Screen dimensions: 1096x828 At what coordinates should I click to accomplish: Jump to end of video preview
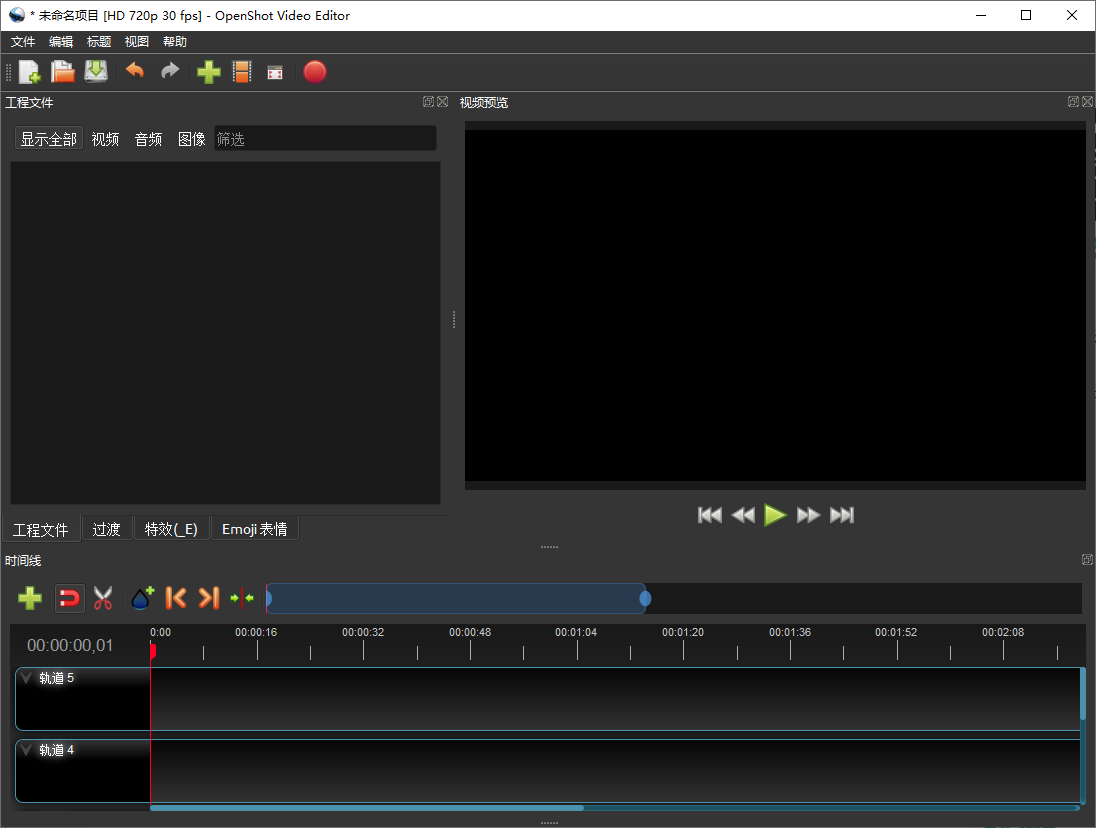842,515
